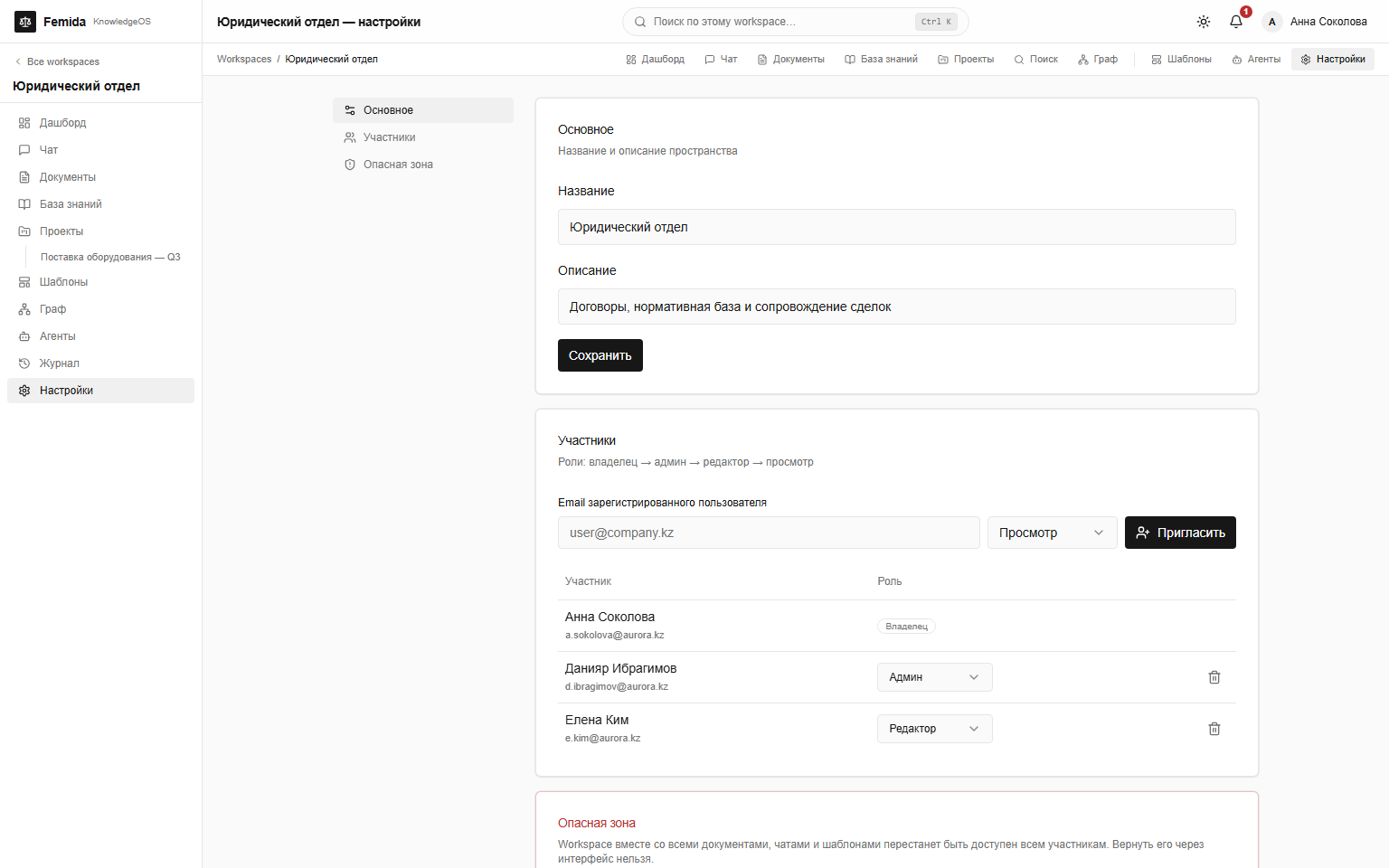This screenshot has width=1389, height=868.
Task: Click the Документы icon in left sidebar
Action: (24, 177)
